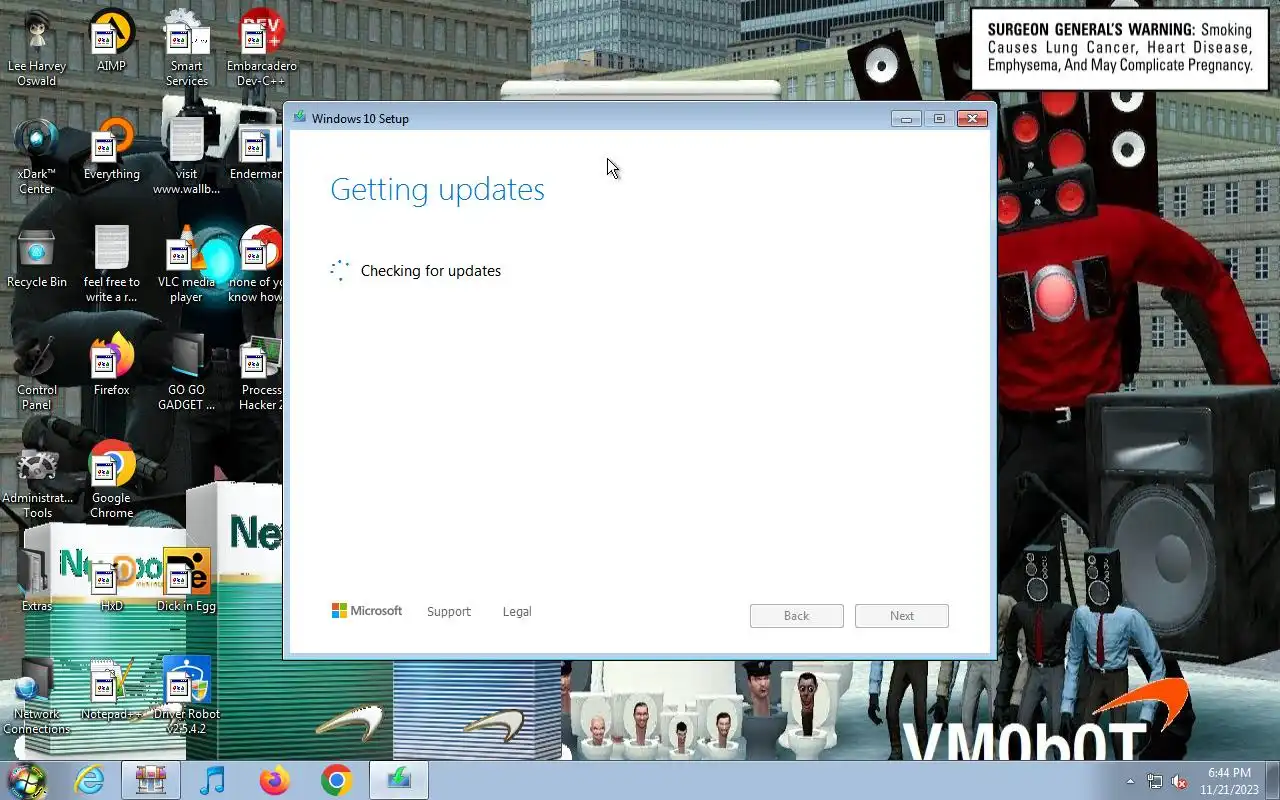The image size is (1280, 800).
Task: Open the Legal link in Setup
Action: 517,611
